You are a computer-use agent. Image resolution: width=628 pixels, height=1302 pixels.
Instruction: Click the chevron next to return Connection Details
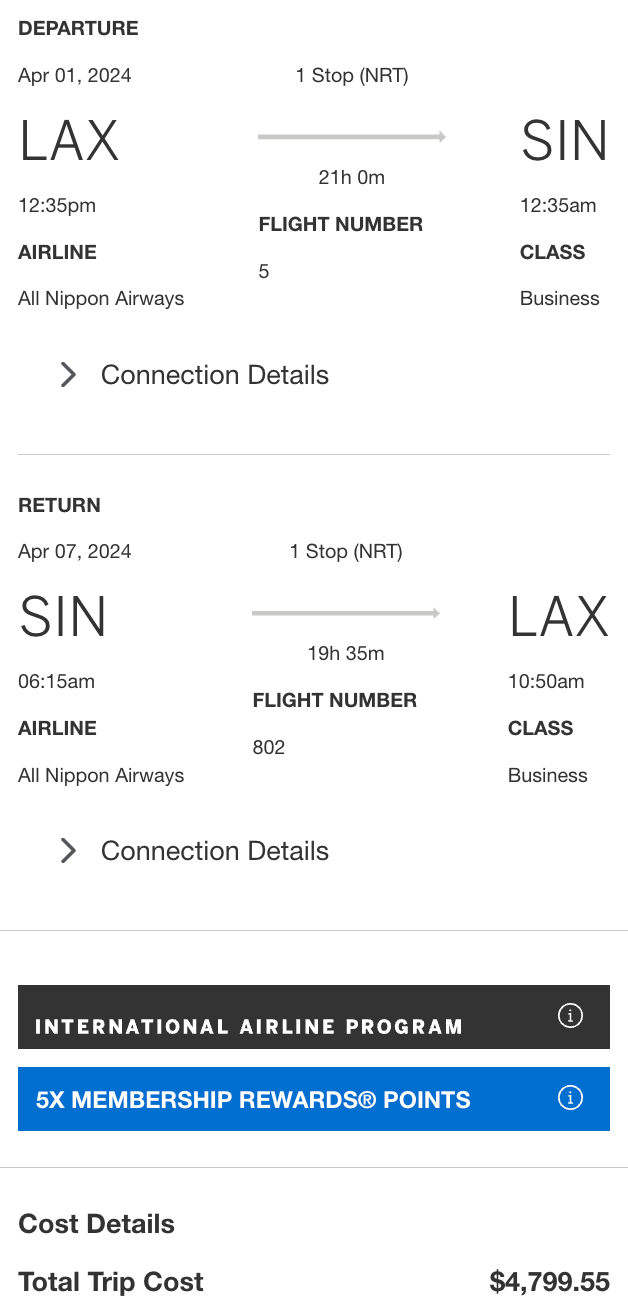coord(67,851)
